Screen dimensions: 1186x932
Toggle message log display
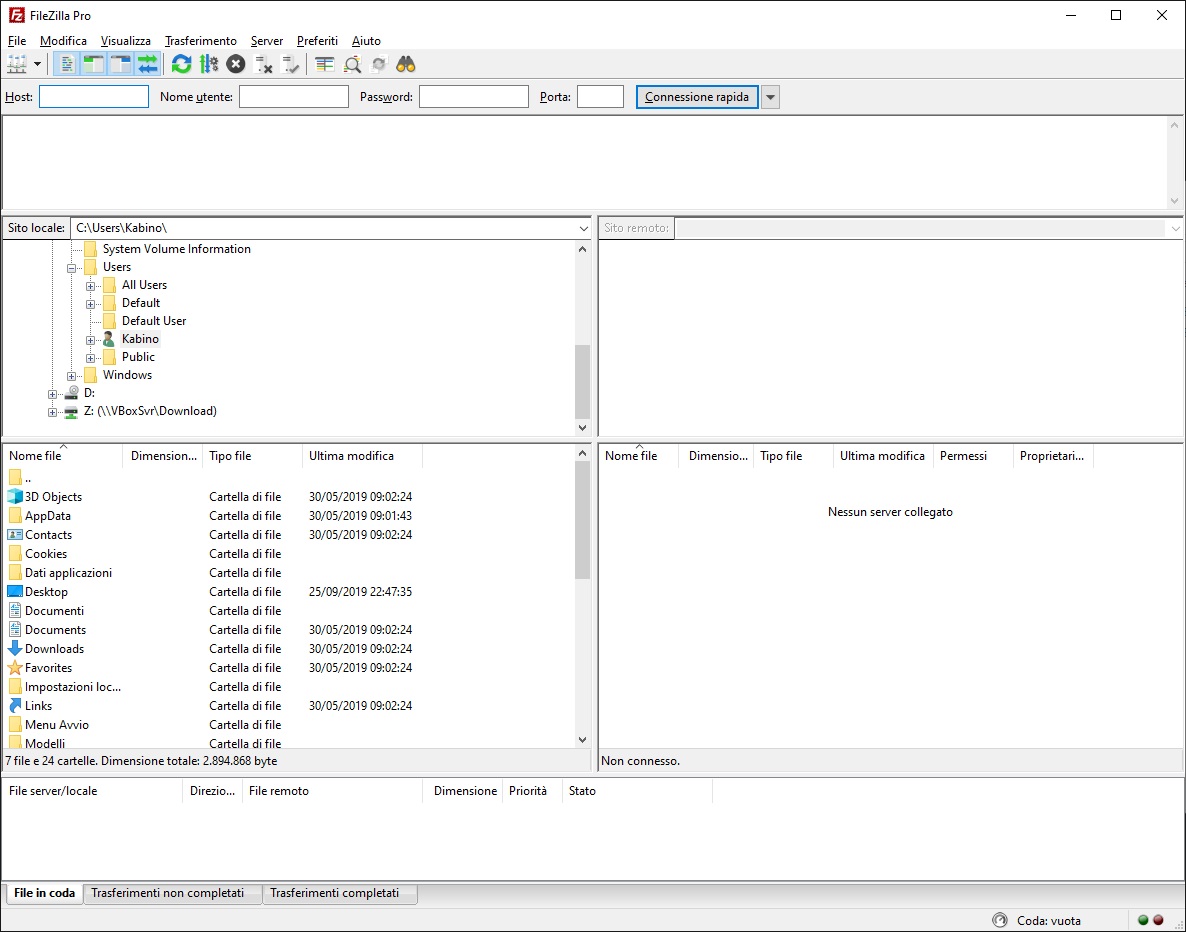[x=67, y=64]
